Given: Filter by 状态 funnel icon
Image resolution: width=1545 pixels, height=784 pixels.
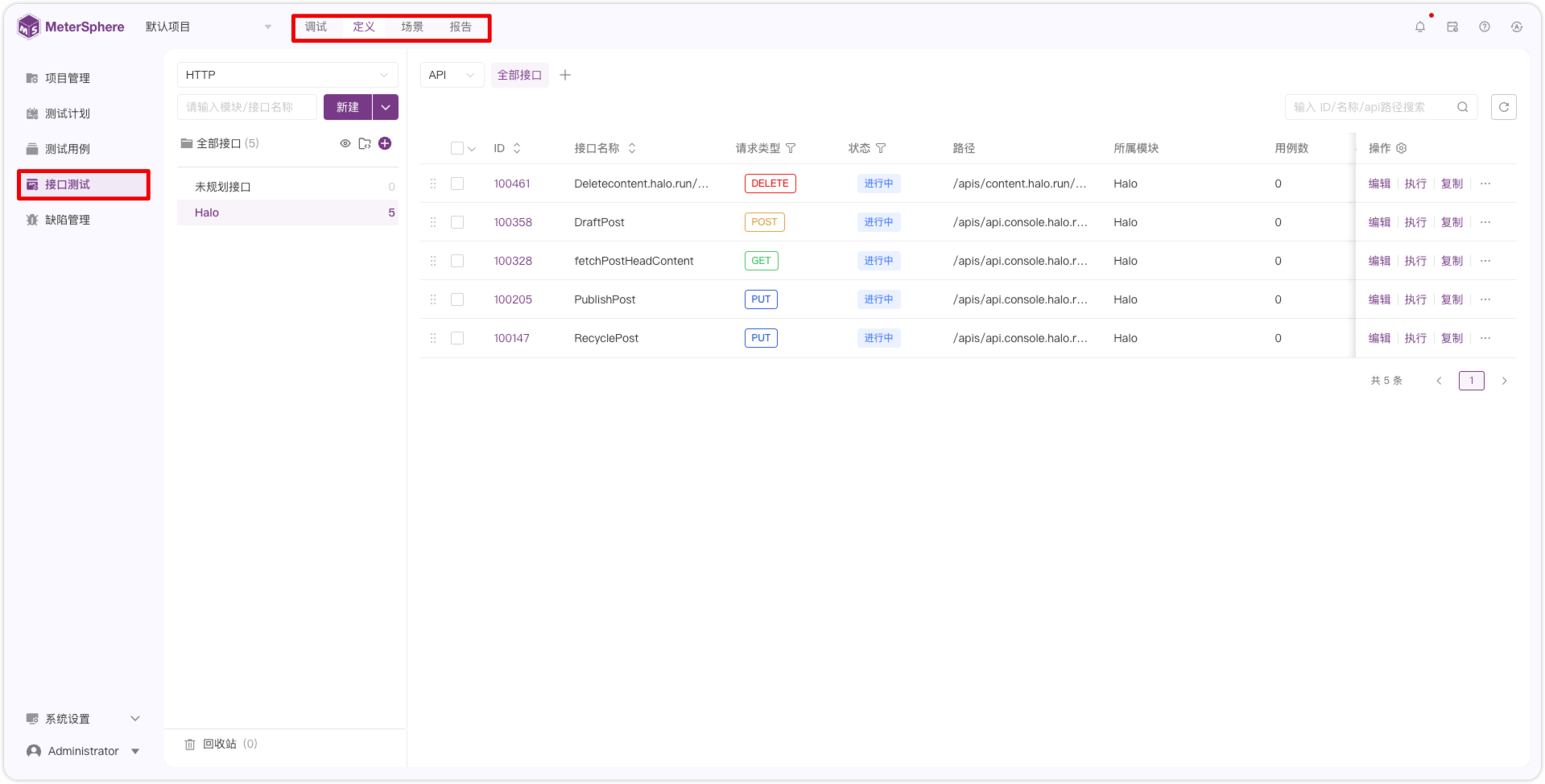Looking at the screenshot, I should (881, 148).
